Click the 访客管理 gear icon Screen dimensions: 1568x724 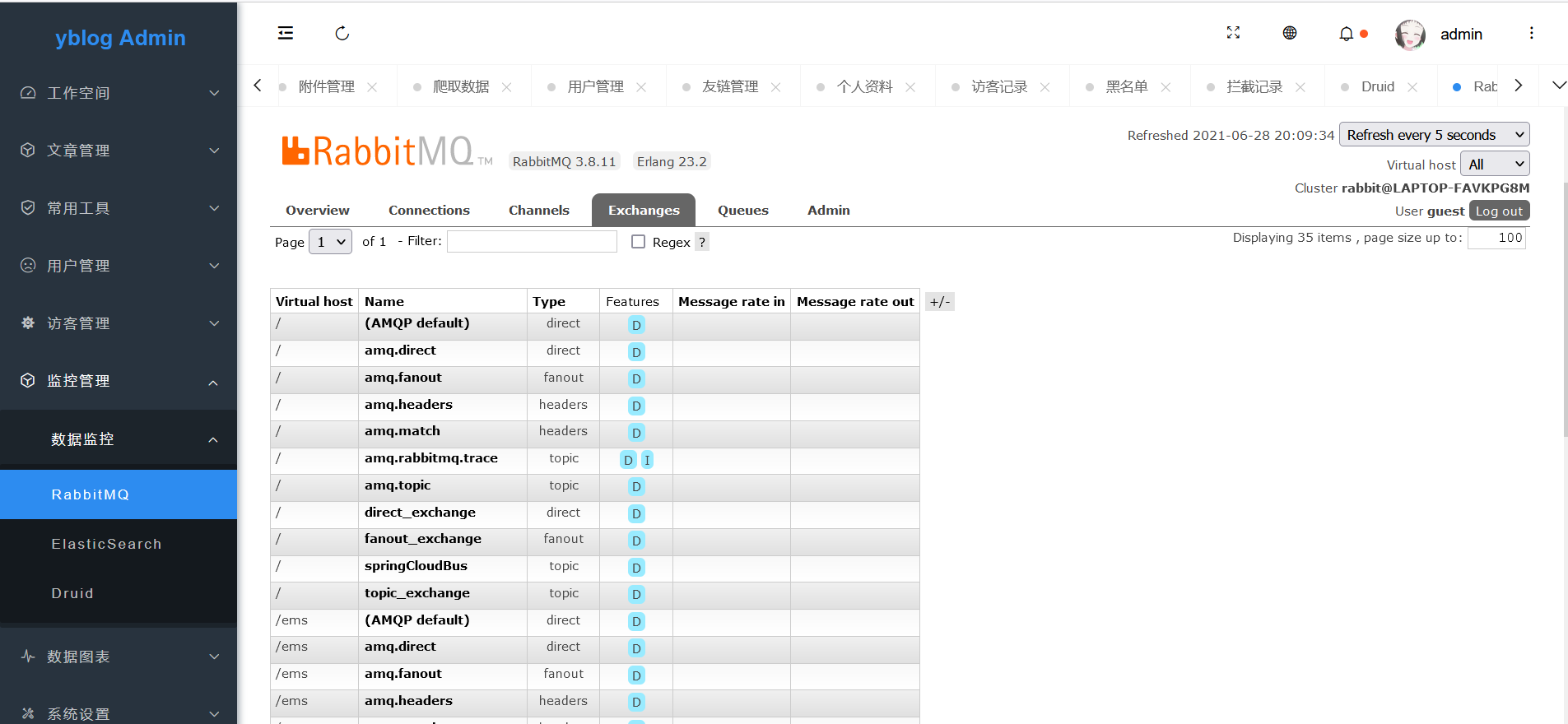pyautogui.click(x=28, y=323)
